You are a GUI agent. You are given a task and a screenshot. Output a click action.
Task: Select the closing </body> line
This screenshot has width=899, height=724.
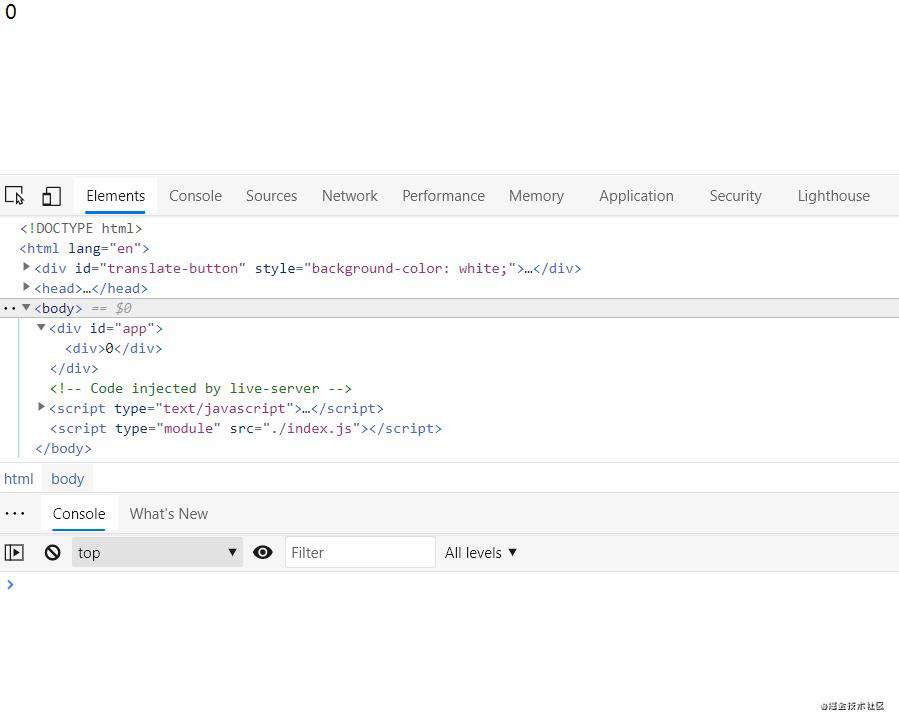63,448
